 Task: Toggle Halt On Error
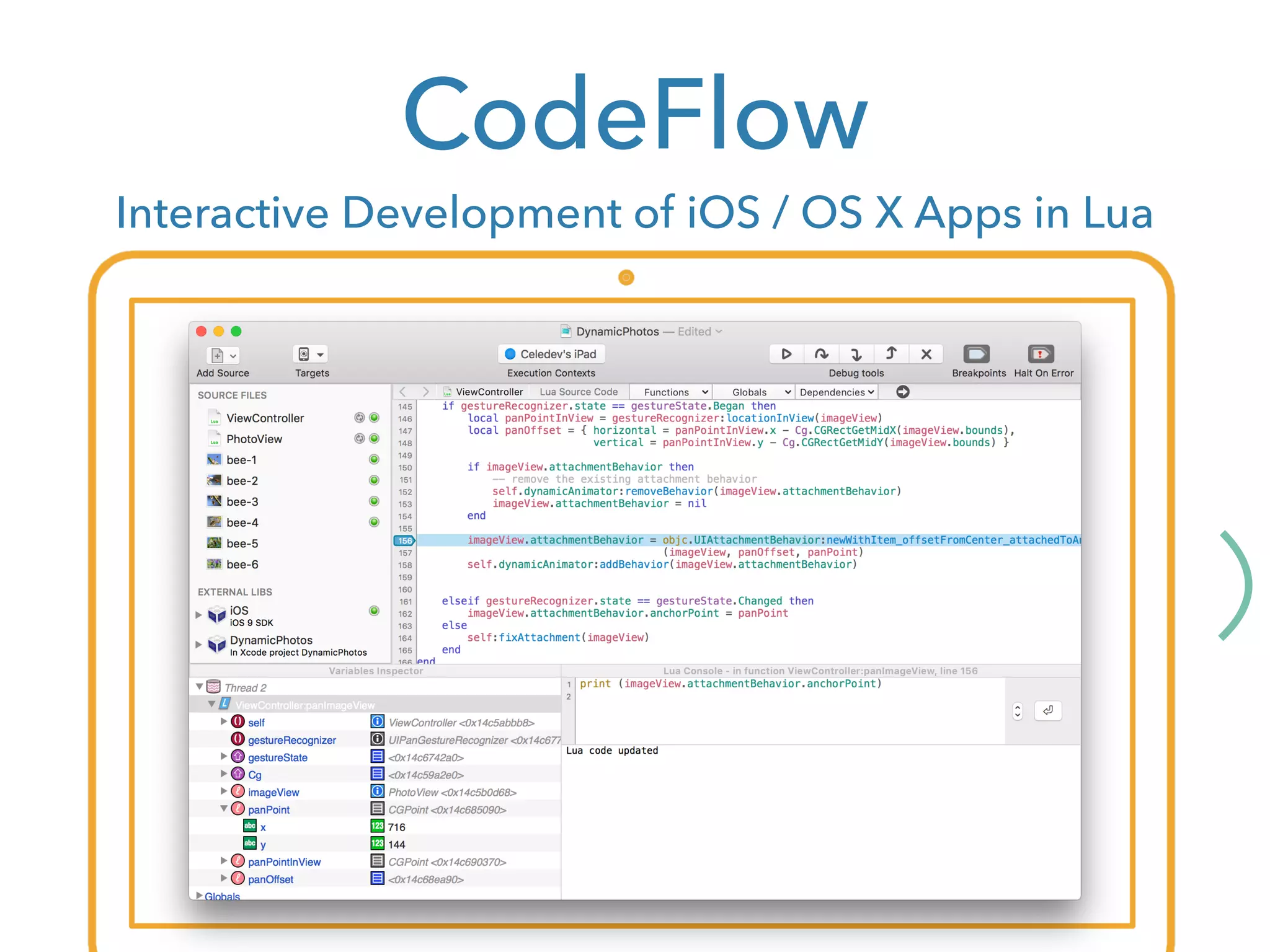[1041, 355]
